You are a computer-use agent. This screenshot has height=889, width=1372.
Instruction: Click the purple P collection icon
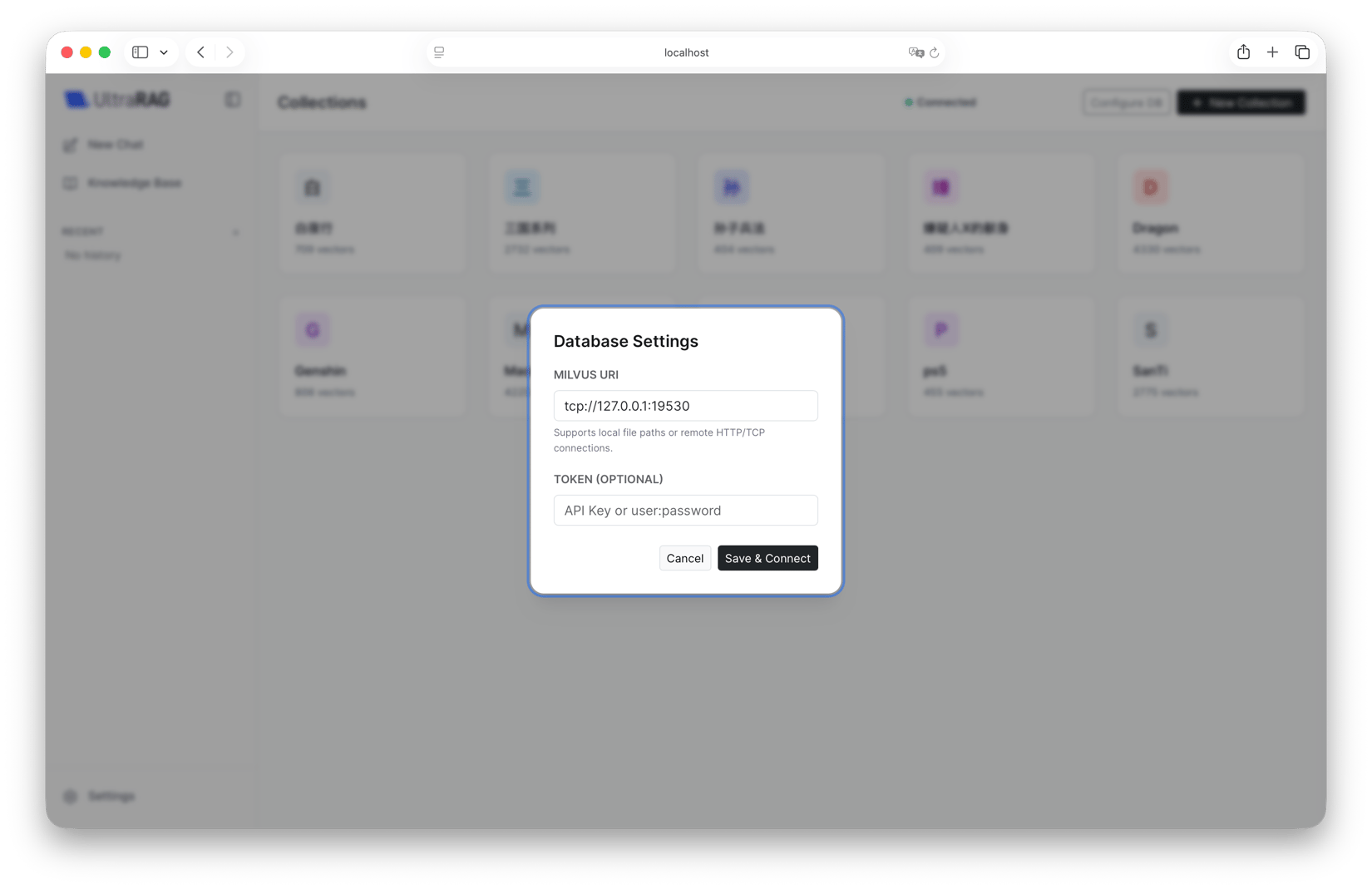[940, 330]
